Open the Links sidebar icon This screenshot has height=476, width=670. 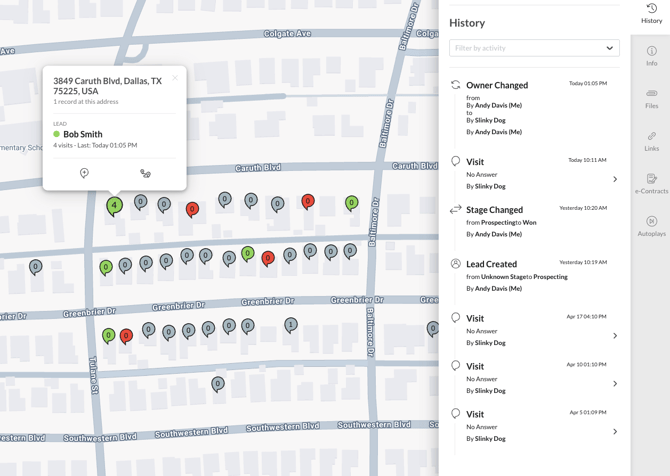click(x=651, y=141)
